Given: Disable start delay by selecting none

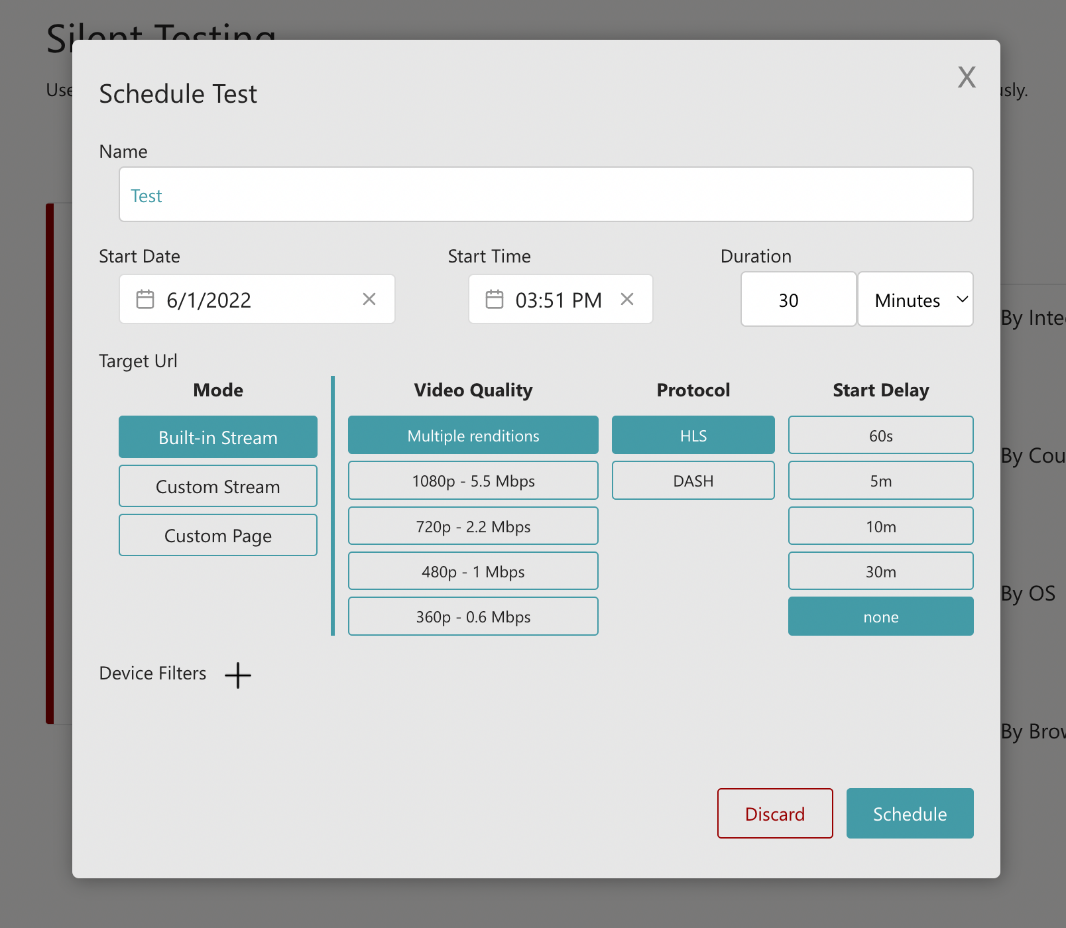Looking at the screenshot, I should pyautogui.click(x=880, y=616).
